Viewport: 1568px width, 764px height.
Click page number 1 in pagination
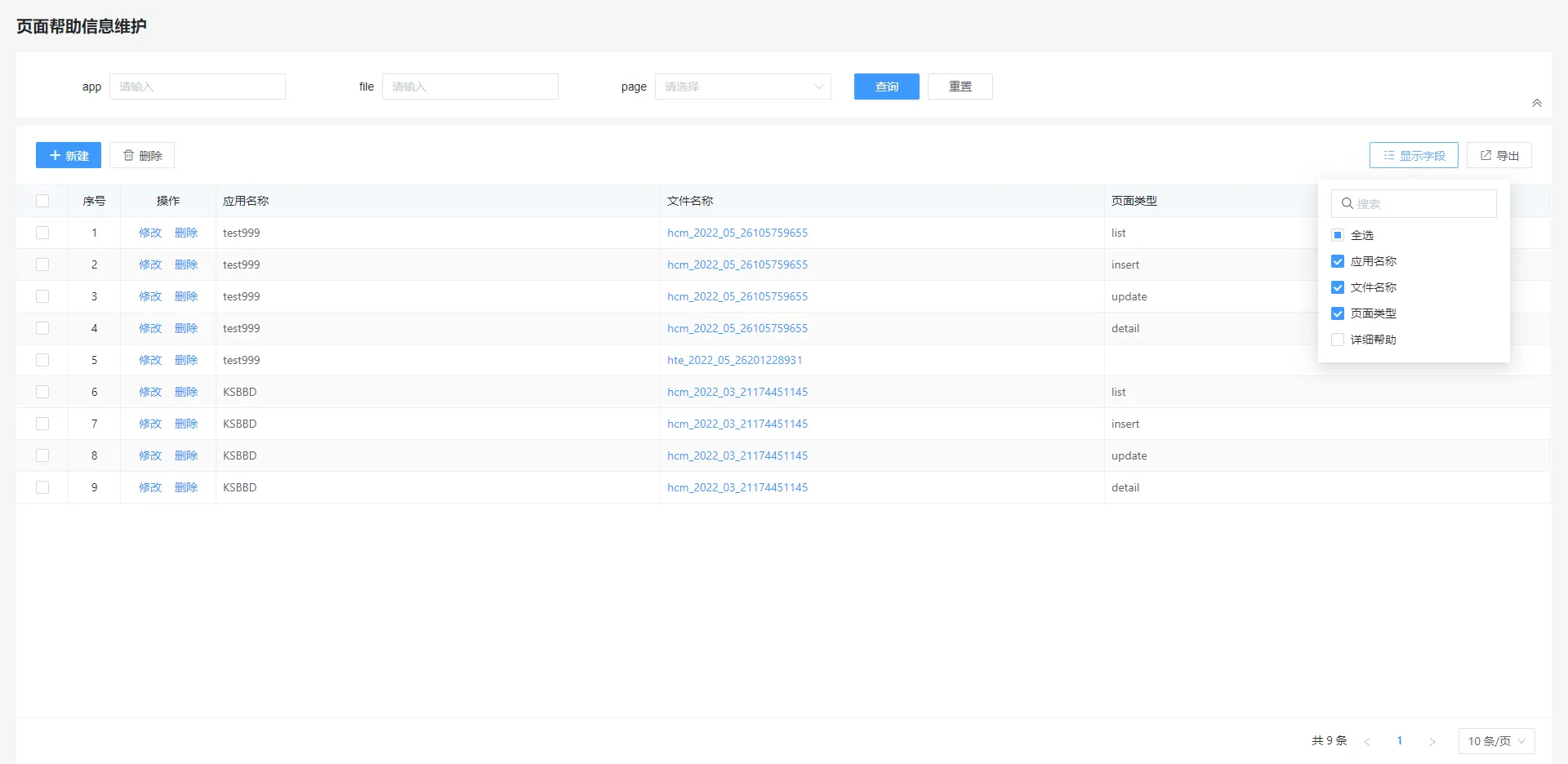point(1400,741)
